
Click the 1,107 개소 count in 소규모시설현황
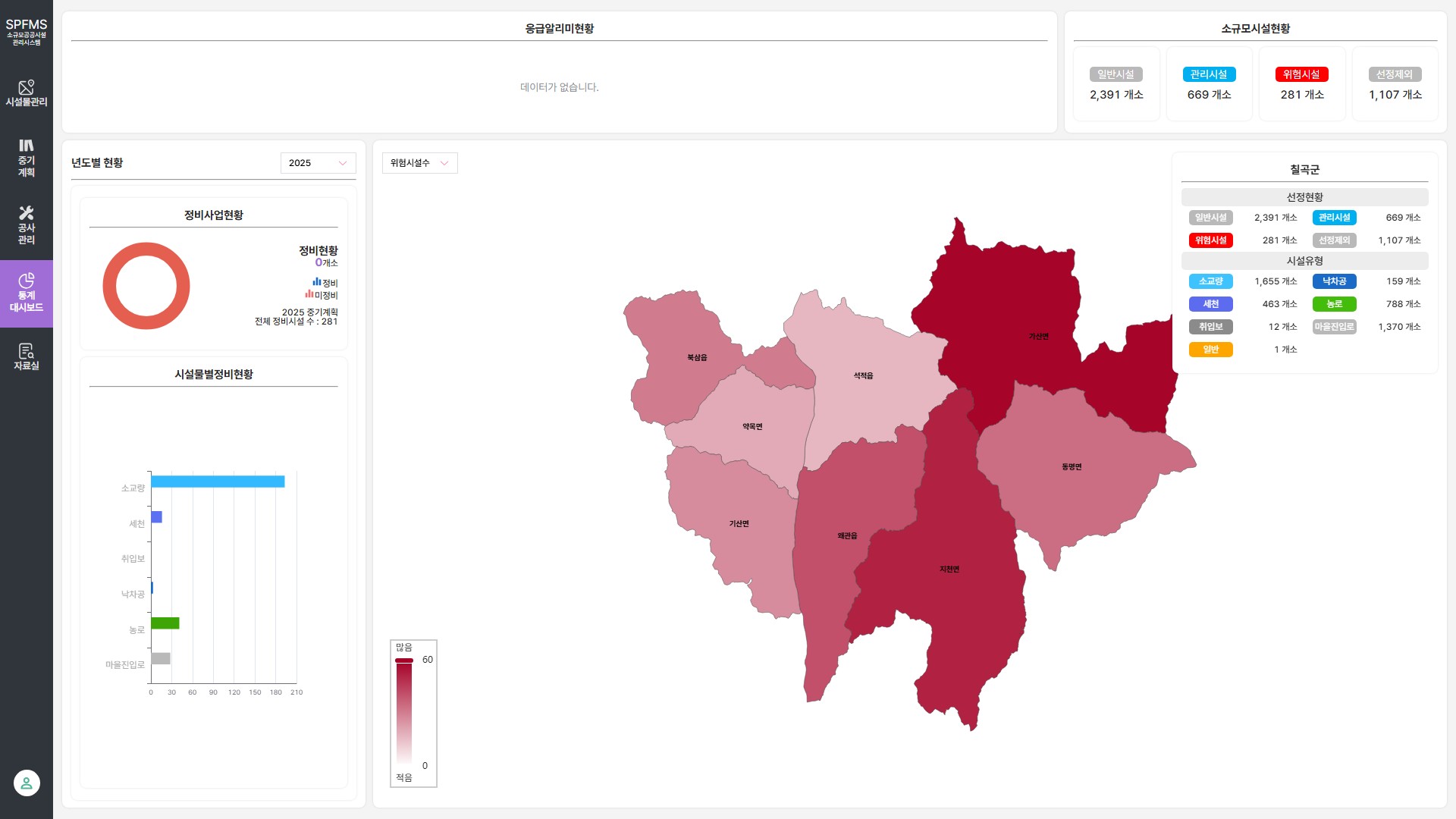point(1395,95)
